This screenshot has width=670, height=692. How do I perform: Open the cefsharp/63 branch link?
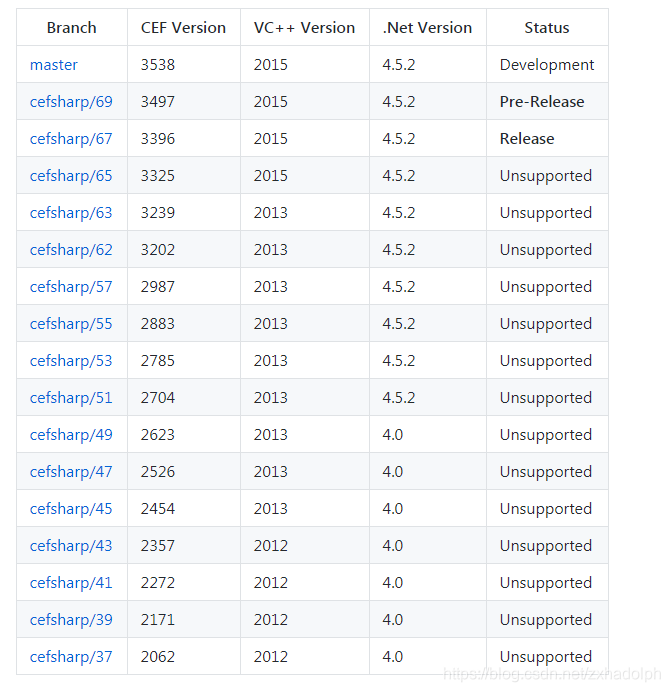(x=71, y=213)
